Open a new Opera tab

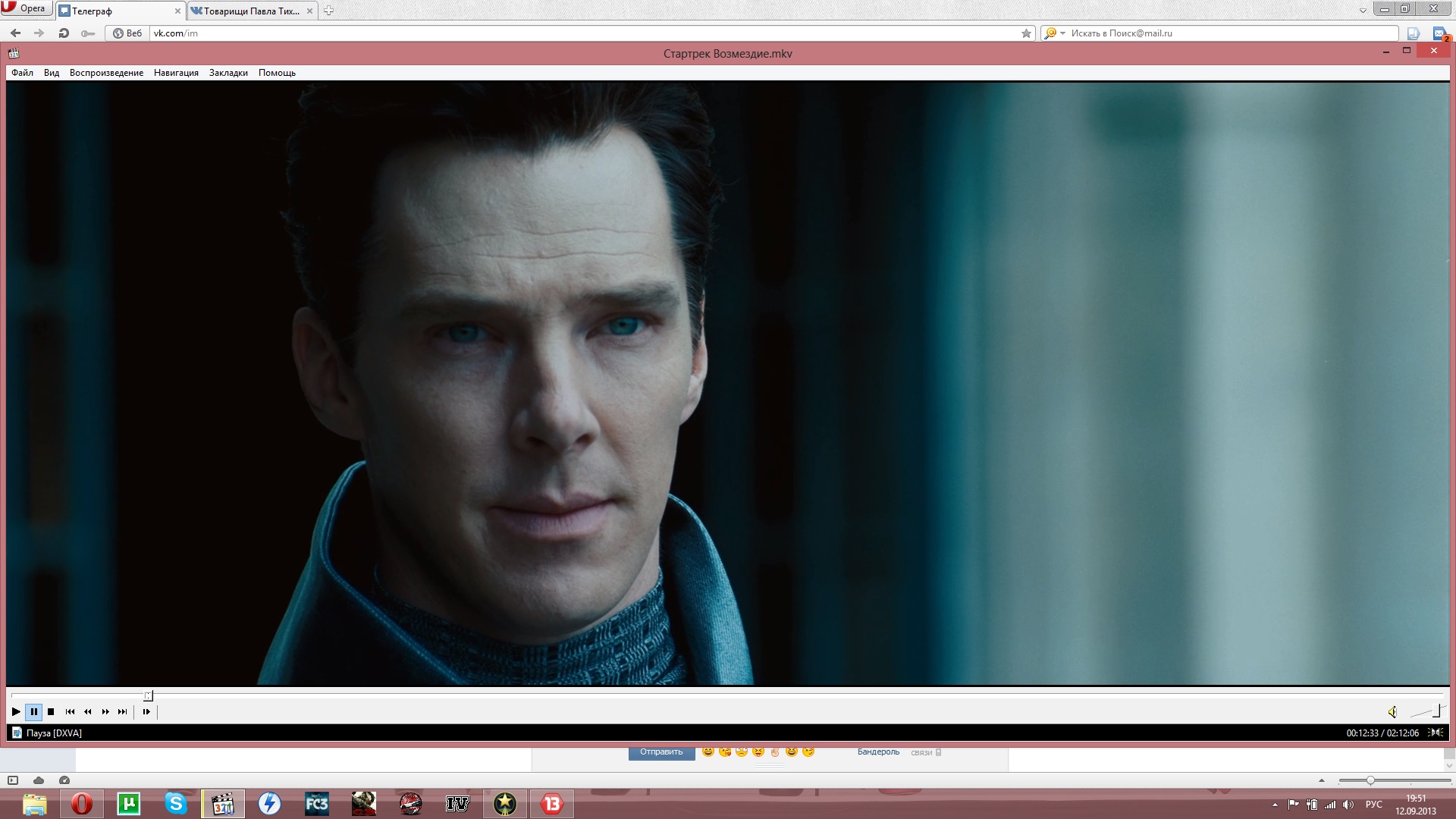tap(328, 11)
